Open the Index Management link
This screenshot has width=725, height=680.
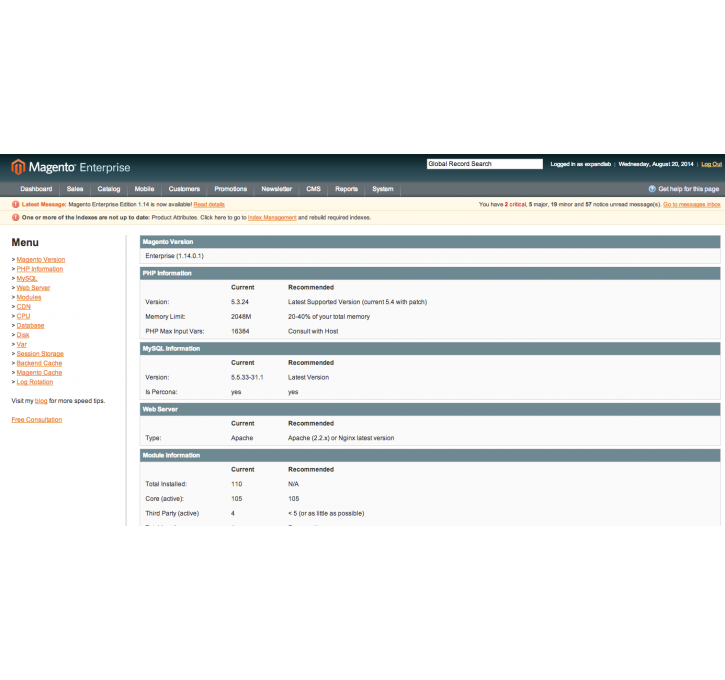click(x=272, y=217)
